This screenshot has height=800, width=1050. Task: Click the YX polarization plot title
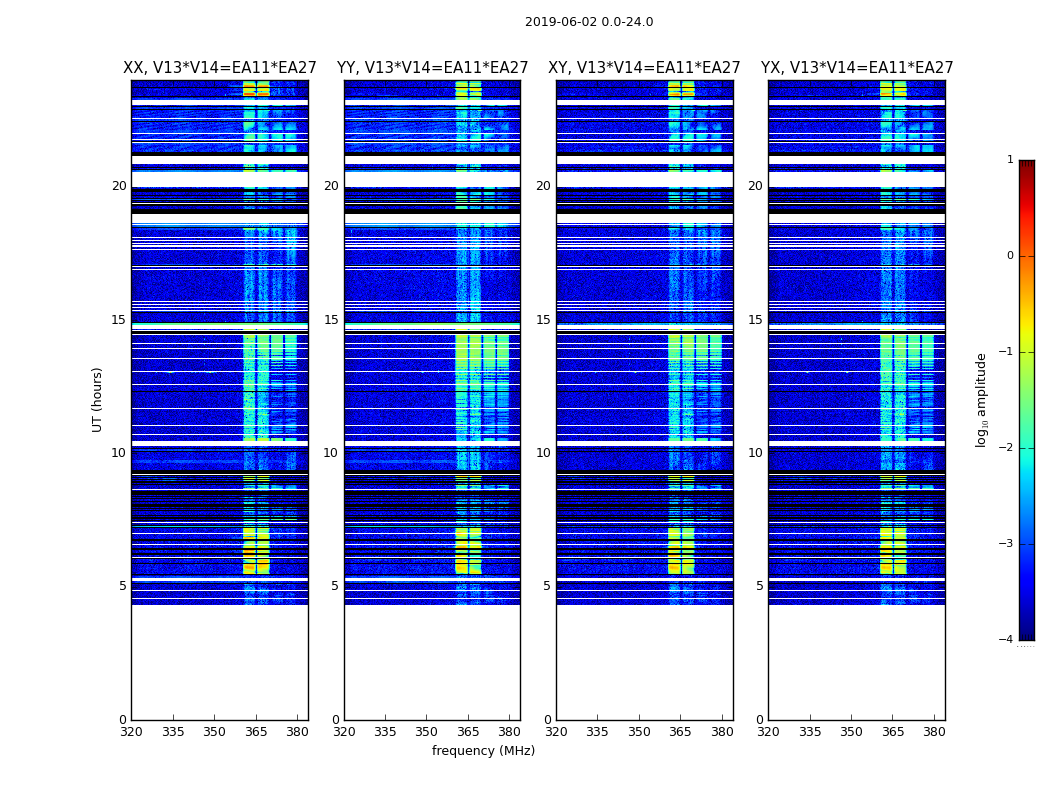[x=856, y=68]
